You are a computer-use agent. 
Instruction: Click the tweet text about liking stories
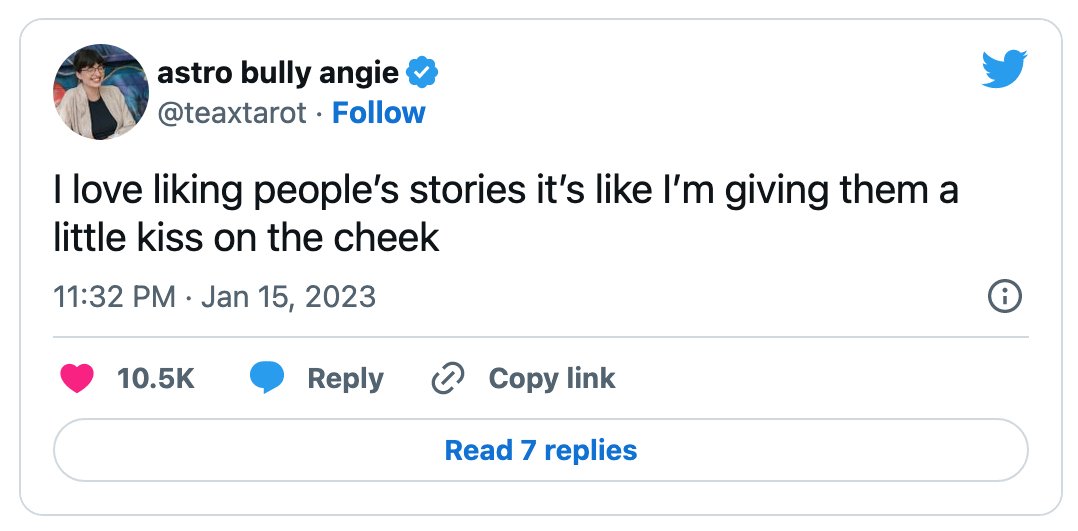coord(506,215)
